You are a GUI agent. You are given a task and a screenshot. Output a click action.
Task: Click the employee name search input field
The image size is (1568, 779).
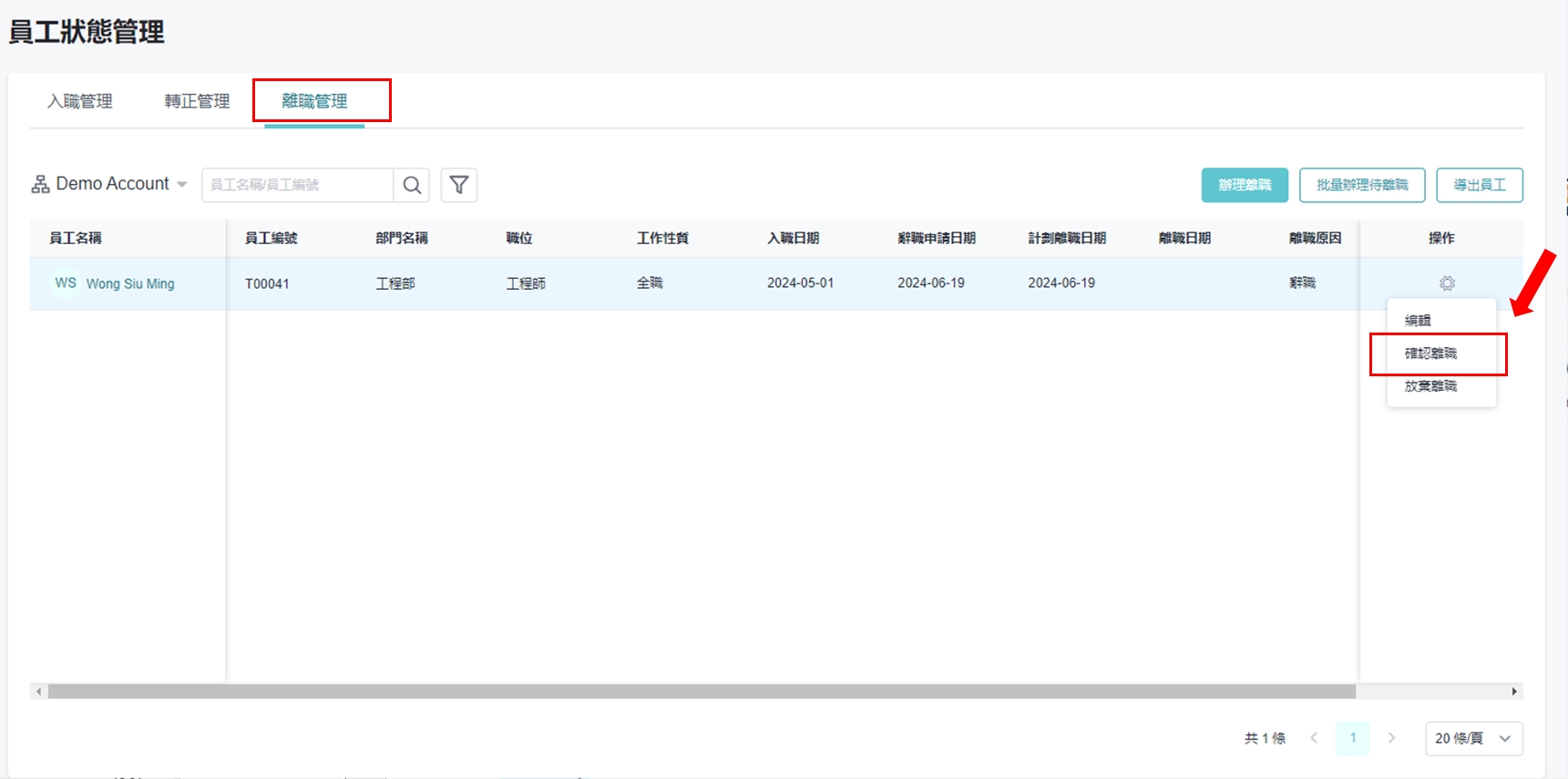click(297, 185)
